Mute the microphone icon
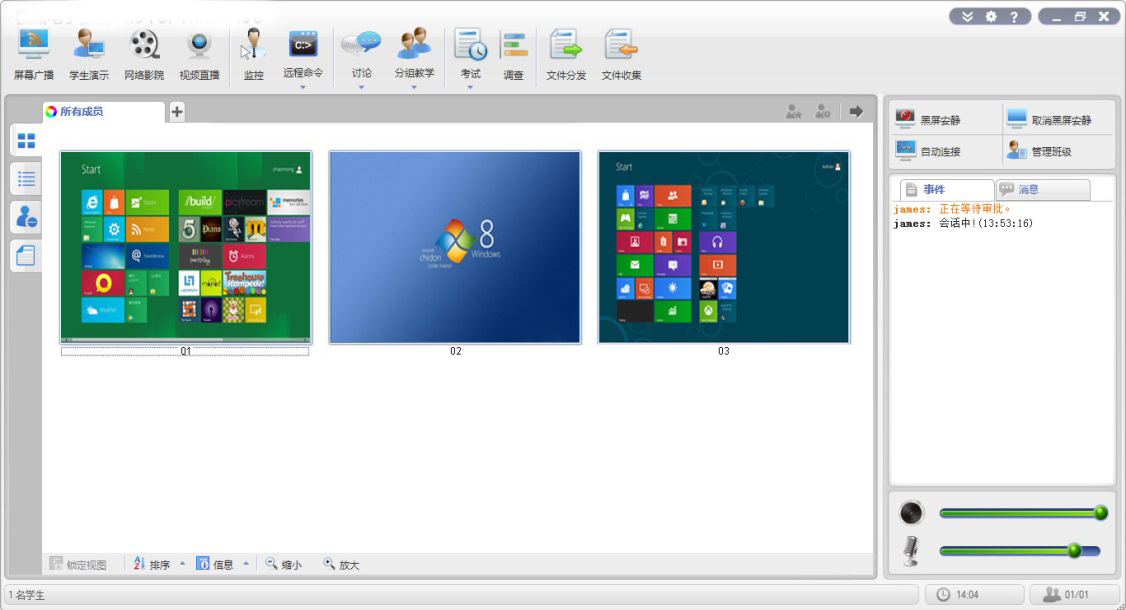 pos(911,551)
